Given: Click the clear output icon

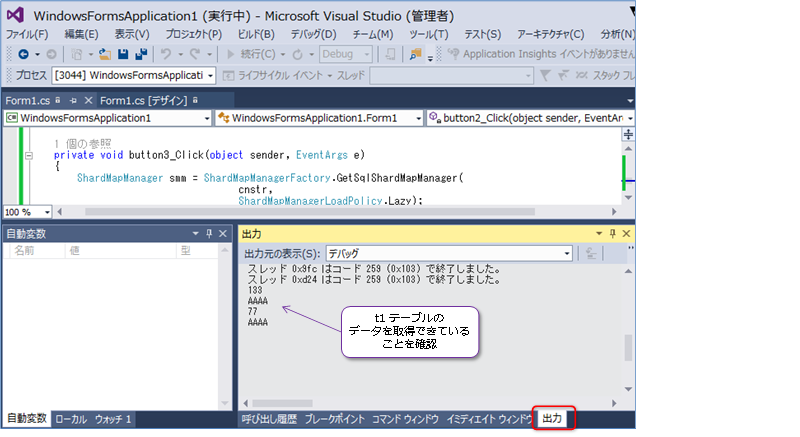Looking at the screenshot, I should [x=591, y=253].
